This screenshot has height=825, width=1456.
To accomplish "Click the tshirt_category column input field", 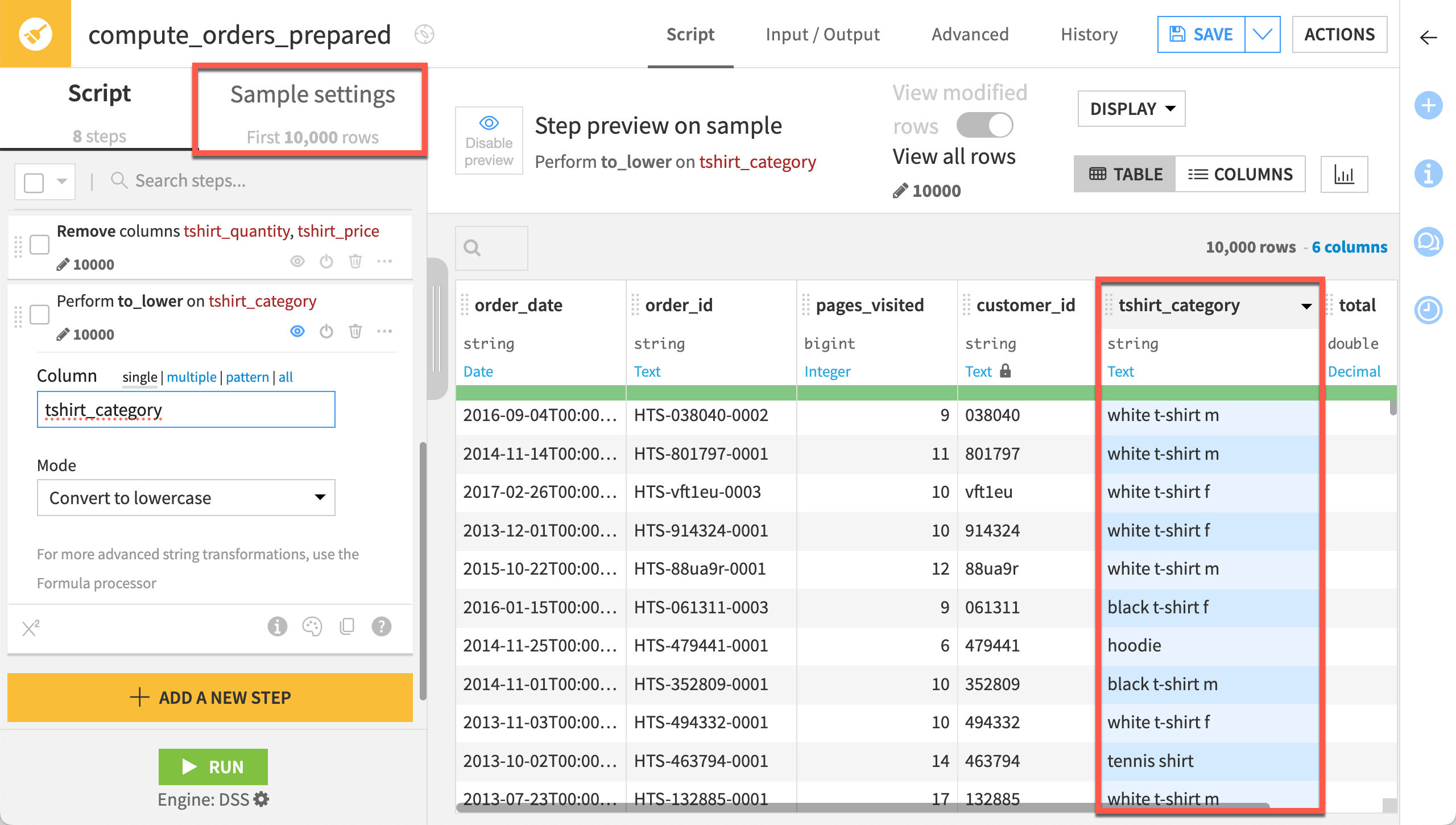I will (x=186, y=410).
